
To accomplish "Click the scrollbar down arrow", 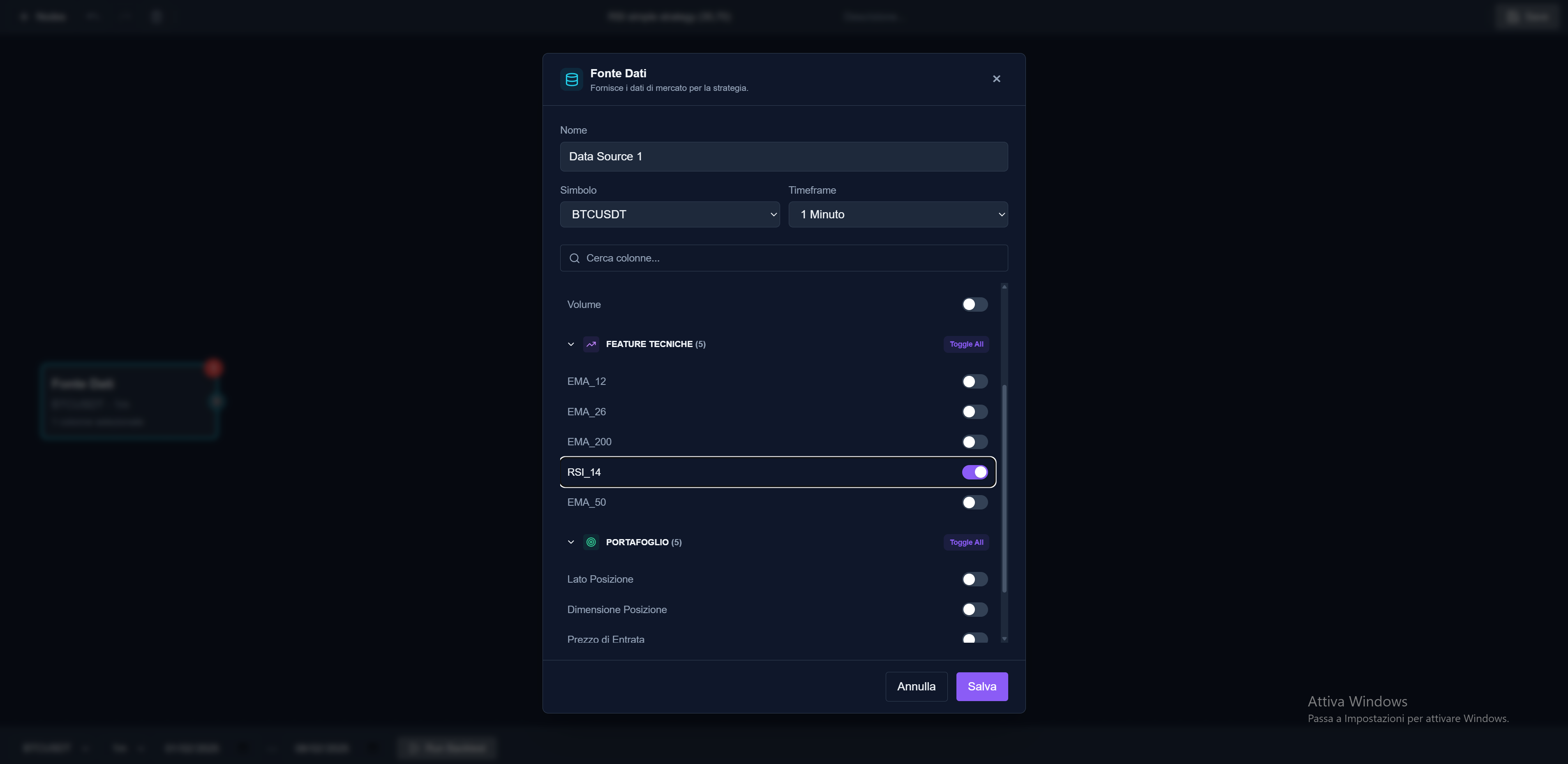I will pyautogui.click(x=1005, y=639).
